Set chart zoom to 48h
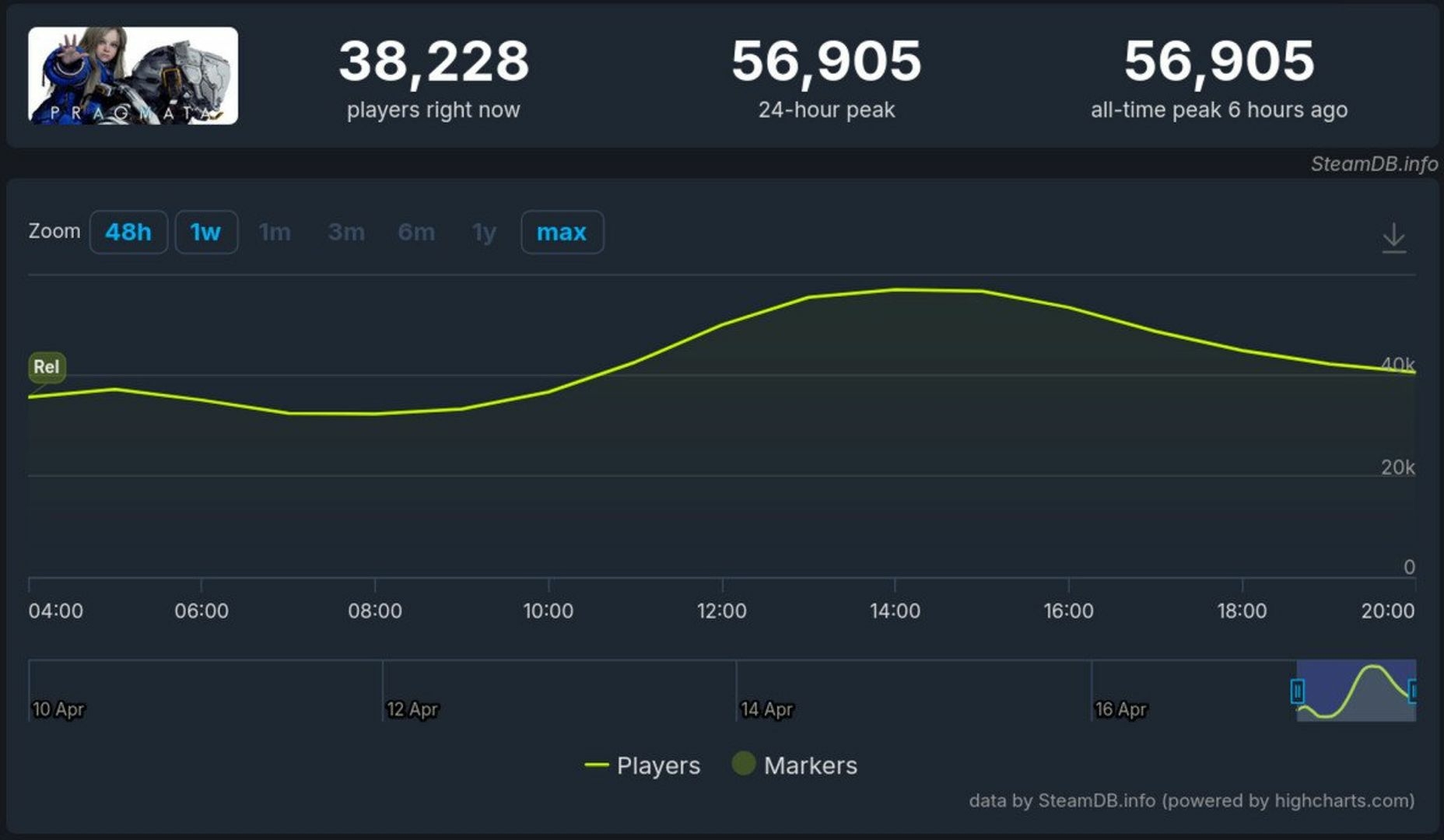Viewport: 1444px width, 840px height. 128,232
